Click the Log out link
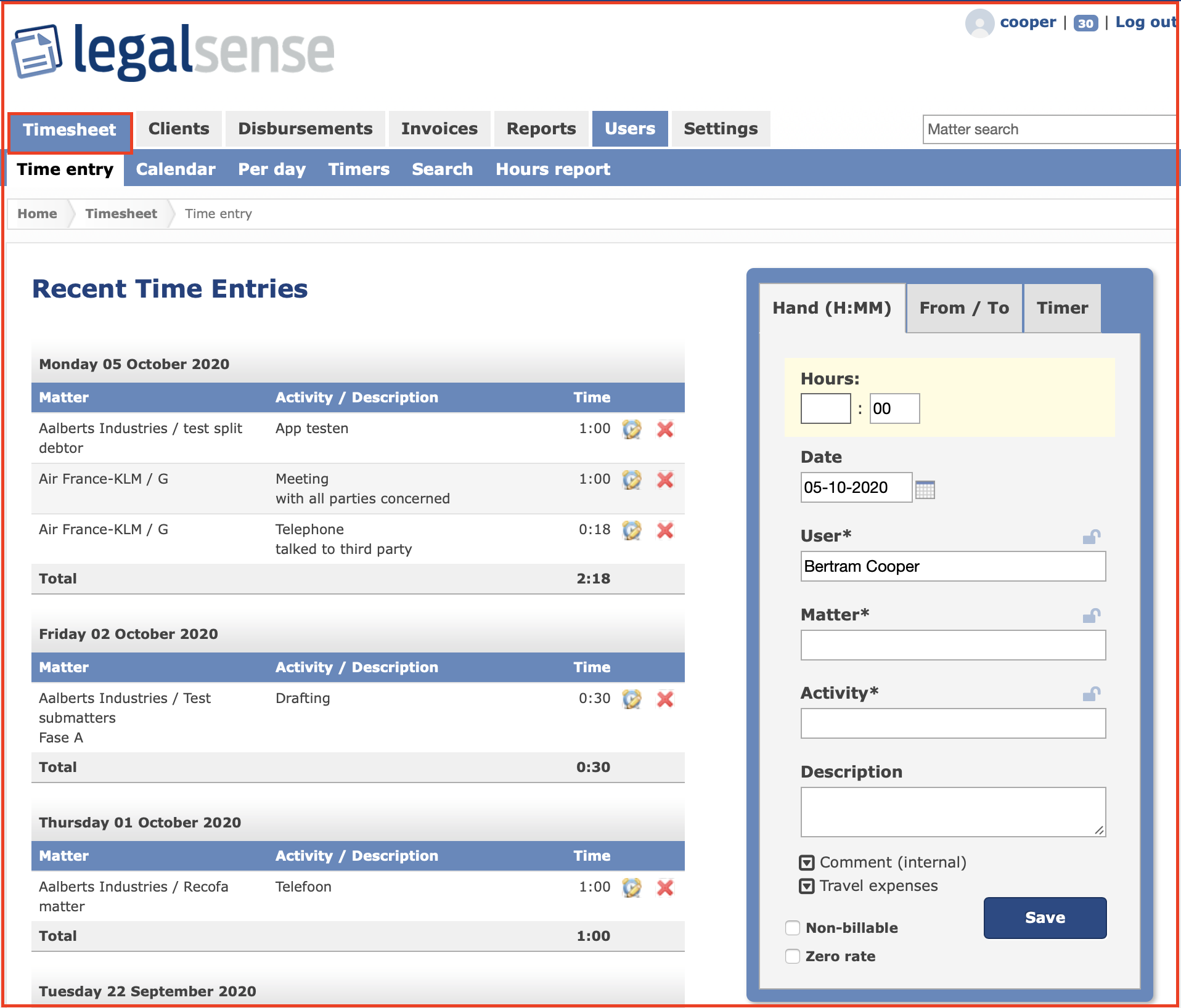Image resolution: width=1181 pixels, height=1008 pixels. pos(1145,22)
